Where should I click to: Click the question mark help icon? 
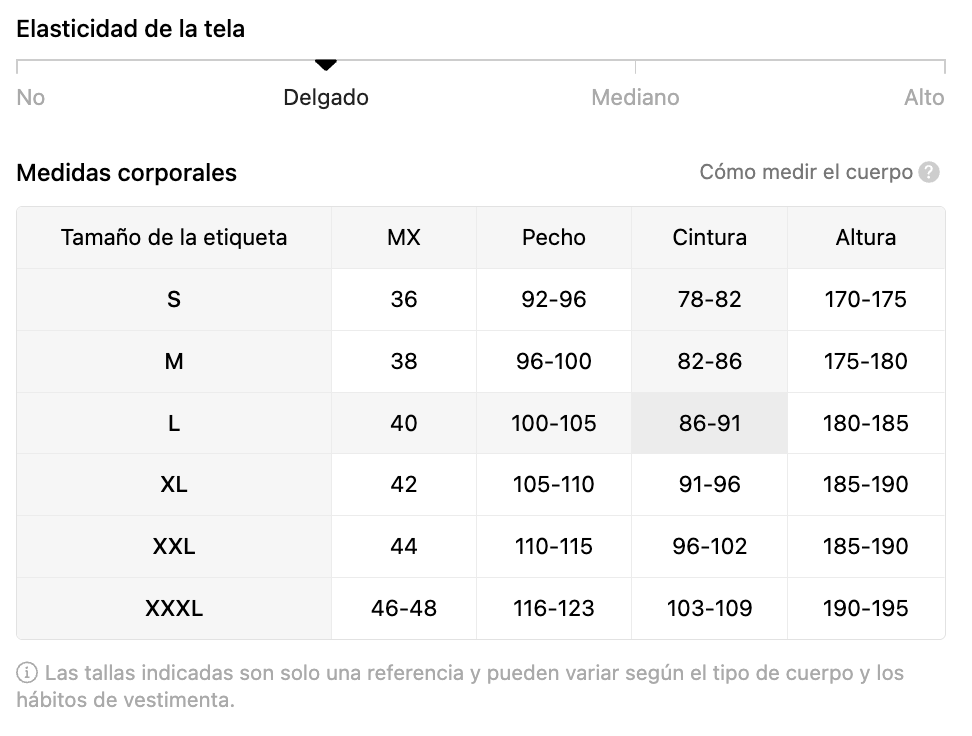pyautogui.click(x=929, y=172)
